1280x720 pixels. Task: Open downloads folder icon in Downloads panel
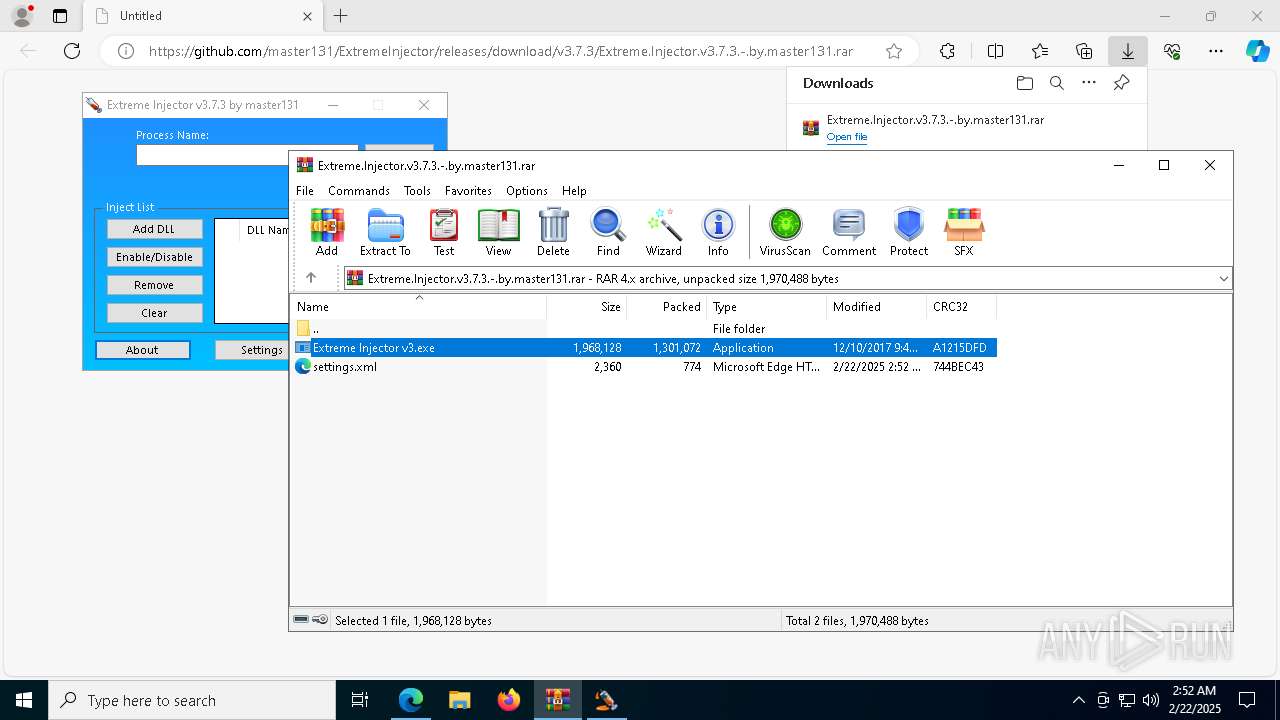pyautogui.click(x=1024, y=83)
